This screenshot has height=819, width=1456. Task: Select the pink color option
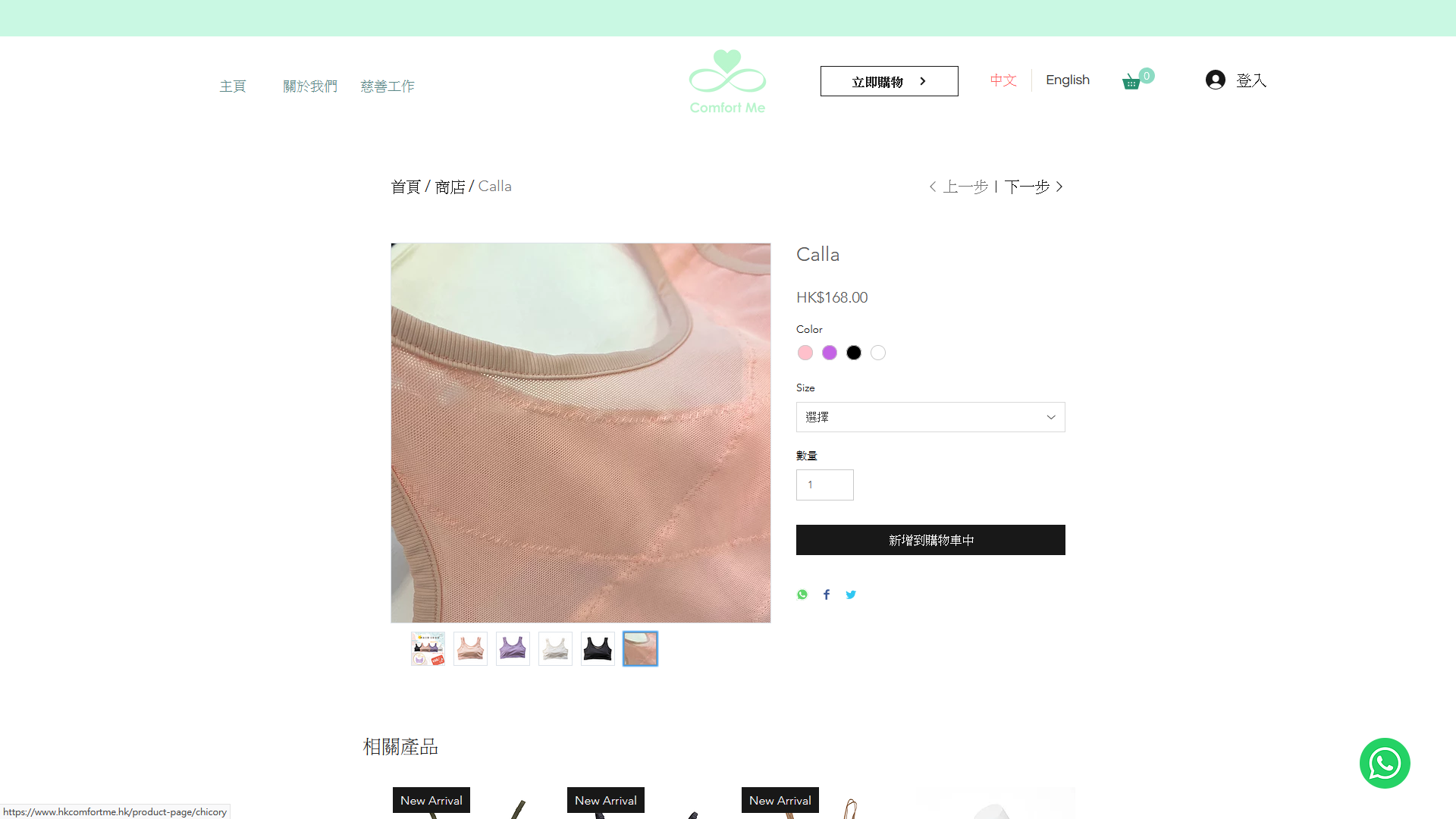[805, 353]
